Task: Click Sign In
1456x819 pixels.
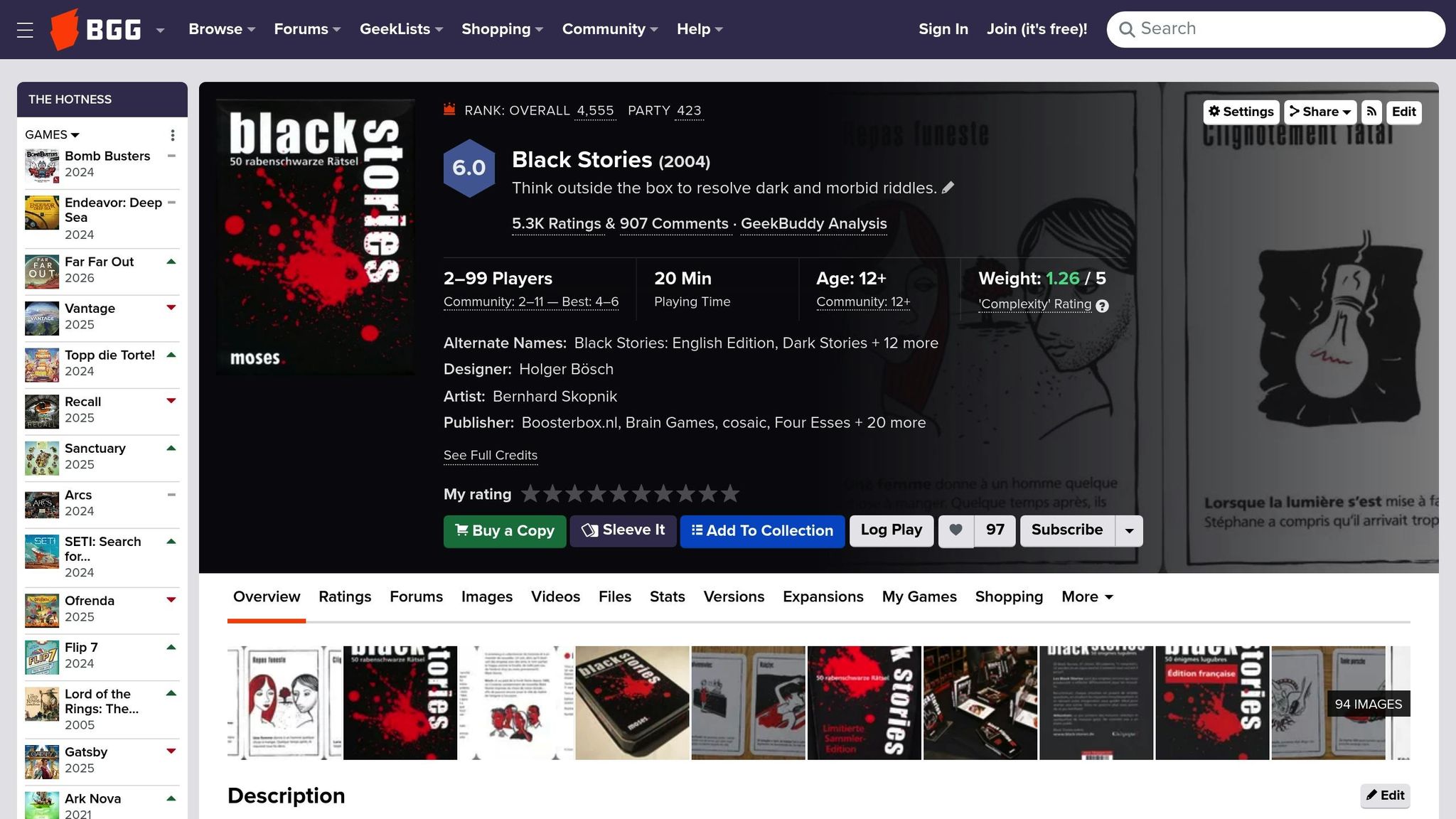Action: click(943, 29)
